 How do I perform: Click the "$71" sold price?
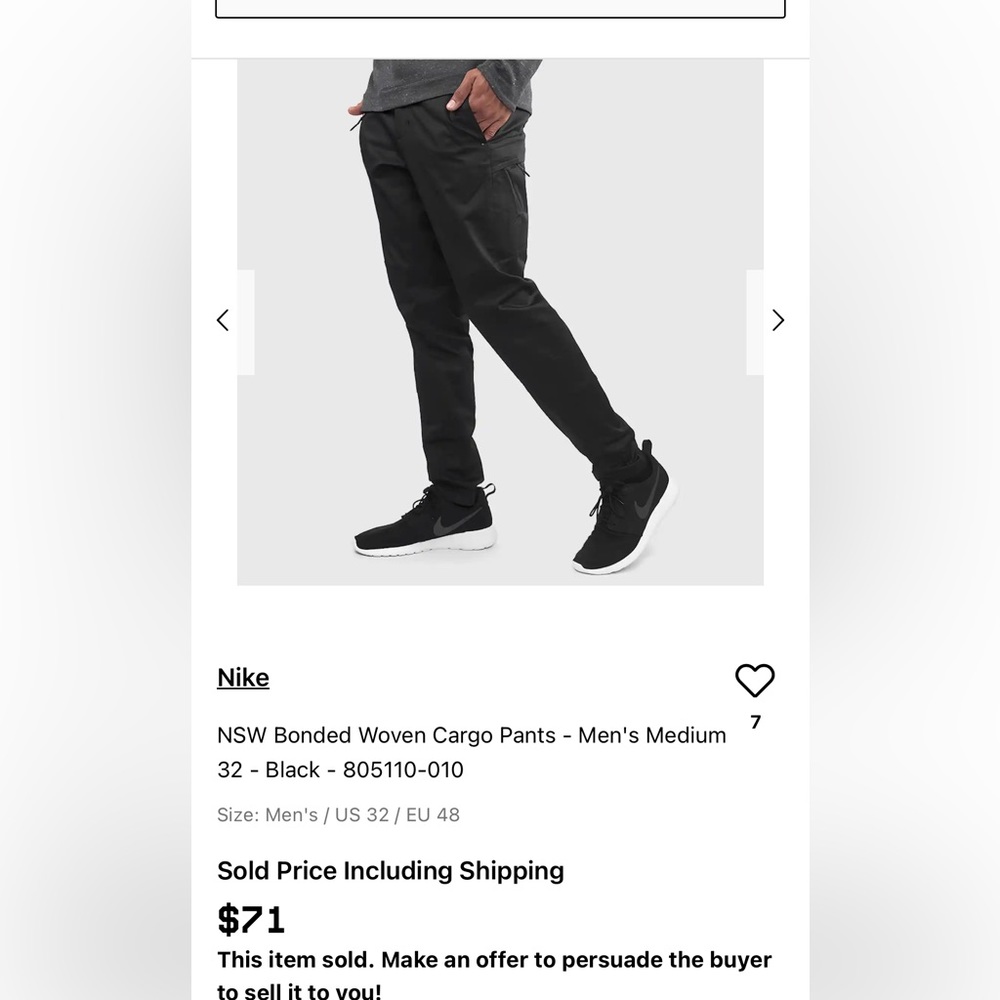(x=250, y=919)
